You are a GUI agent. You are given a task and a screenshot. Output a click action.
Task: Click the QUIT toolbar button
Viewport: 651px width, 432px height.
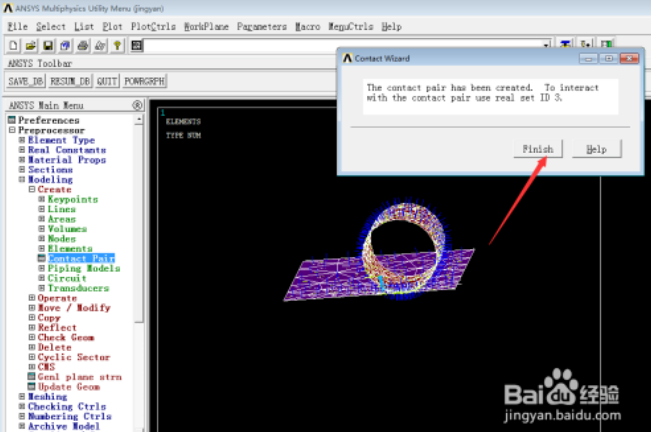(107, 81)
